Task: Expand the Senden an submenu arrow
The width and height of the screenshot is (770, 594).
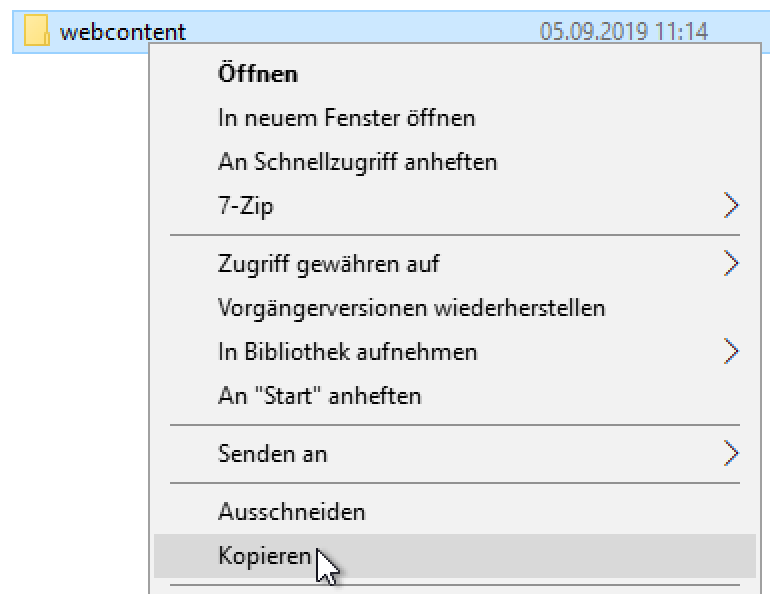Action: [731, 454]
